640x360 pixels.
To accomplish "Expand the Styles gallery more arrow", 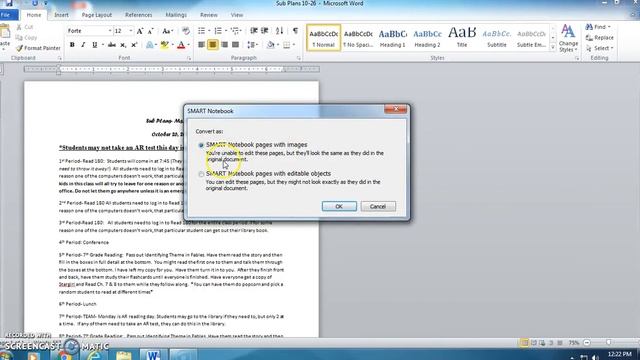I will pyautogui.click(x=553, y=48).
